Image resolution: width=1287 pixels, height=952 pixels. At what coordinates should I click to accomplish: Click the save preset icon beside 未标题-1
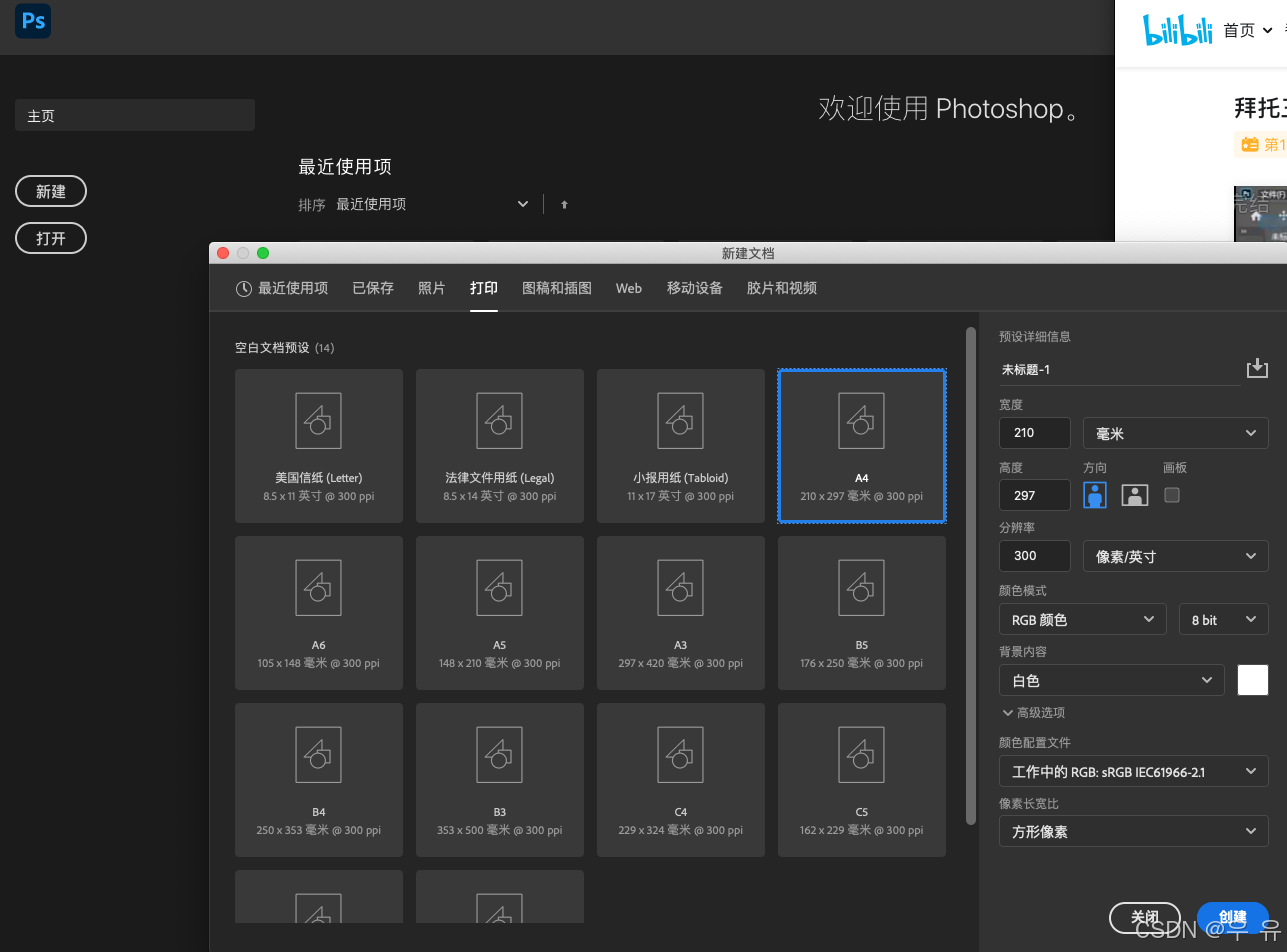(x=1257, y=369)
